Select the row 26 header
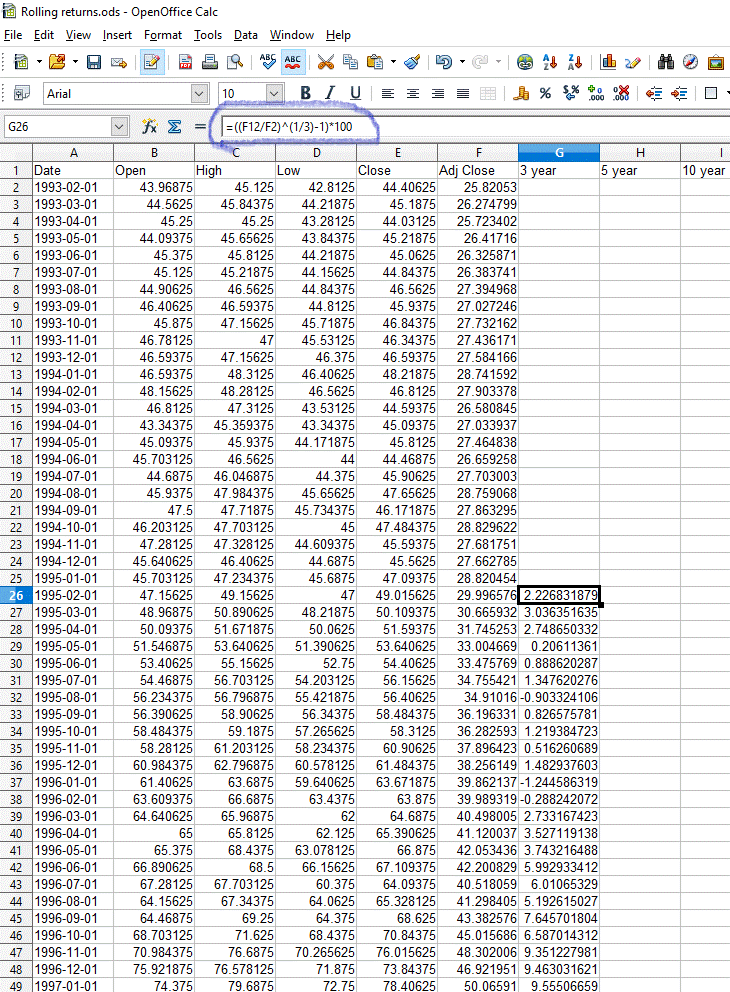730x992 pixels. [16, 595]
